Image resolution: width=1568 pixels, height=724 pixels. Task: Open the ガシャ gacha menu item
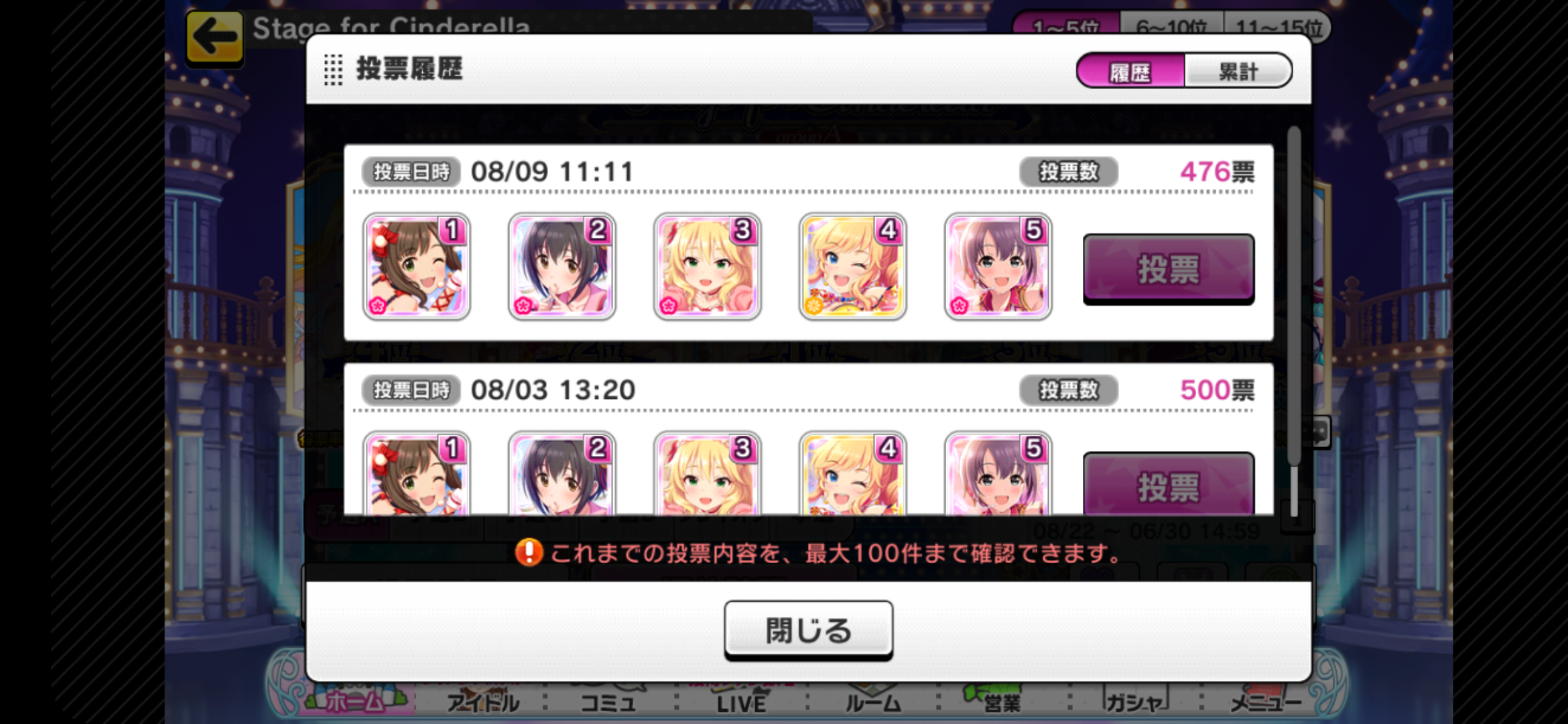[1135, 701]
